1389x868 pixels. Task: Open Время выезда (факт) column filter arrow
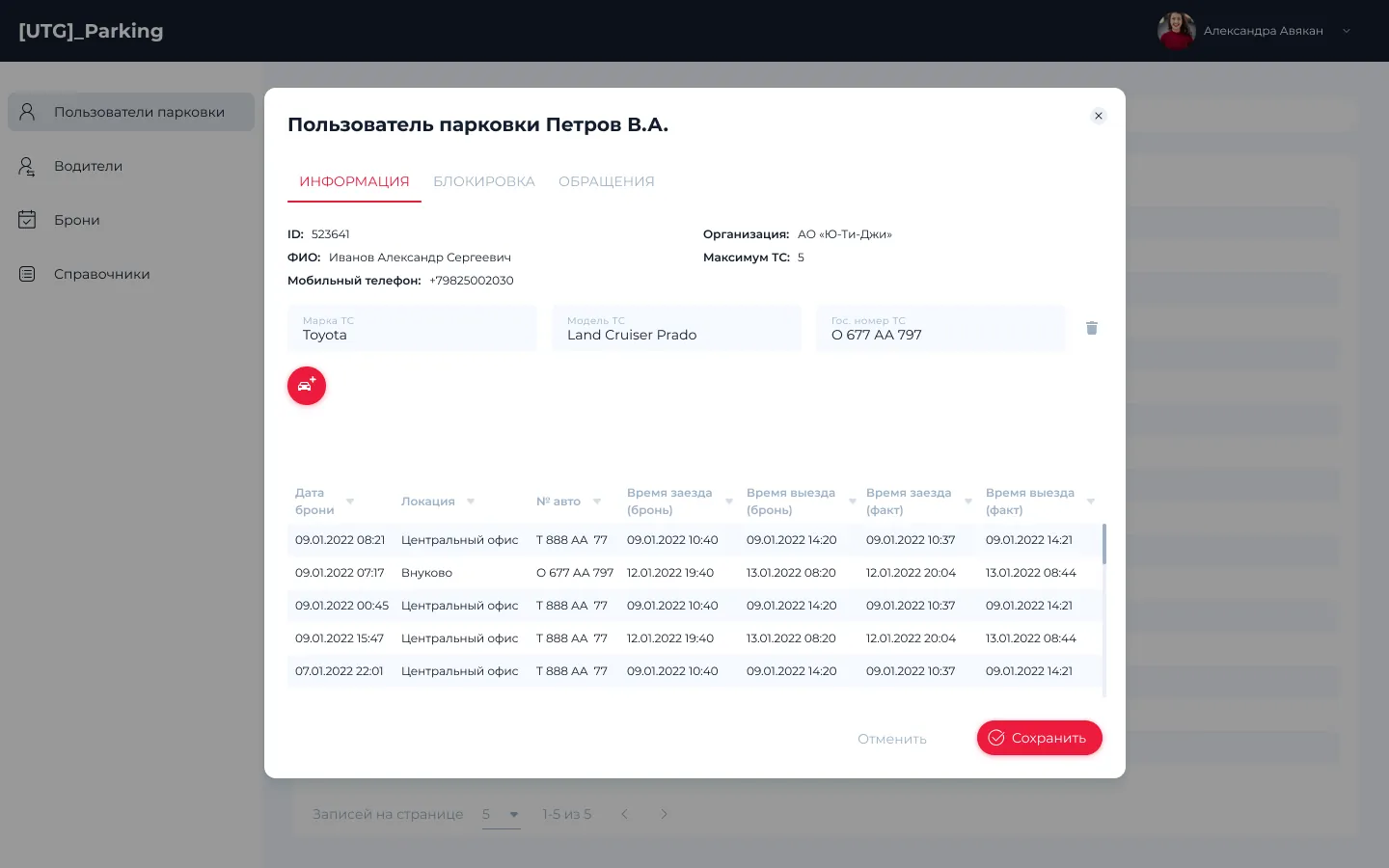1091,502
